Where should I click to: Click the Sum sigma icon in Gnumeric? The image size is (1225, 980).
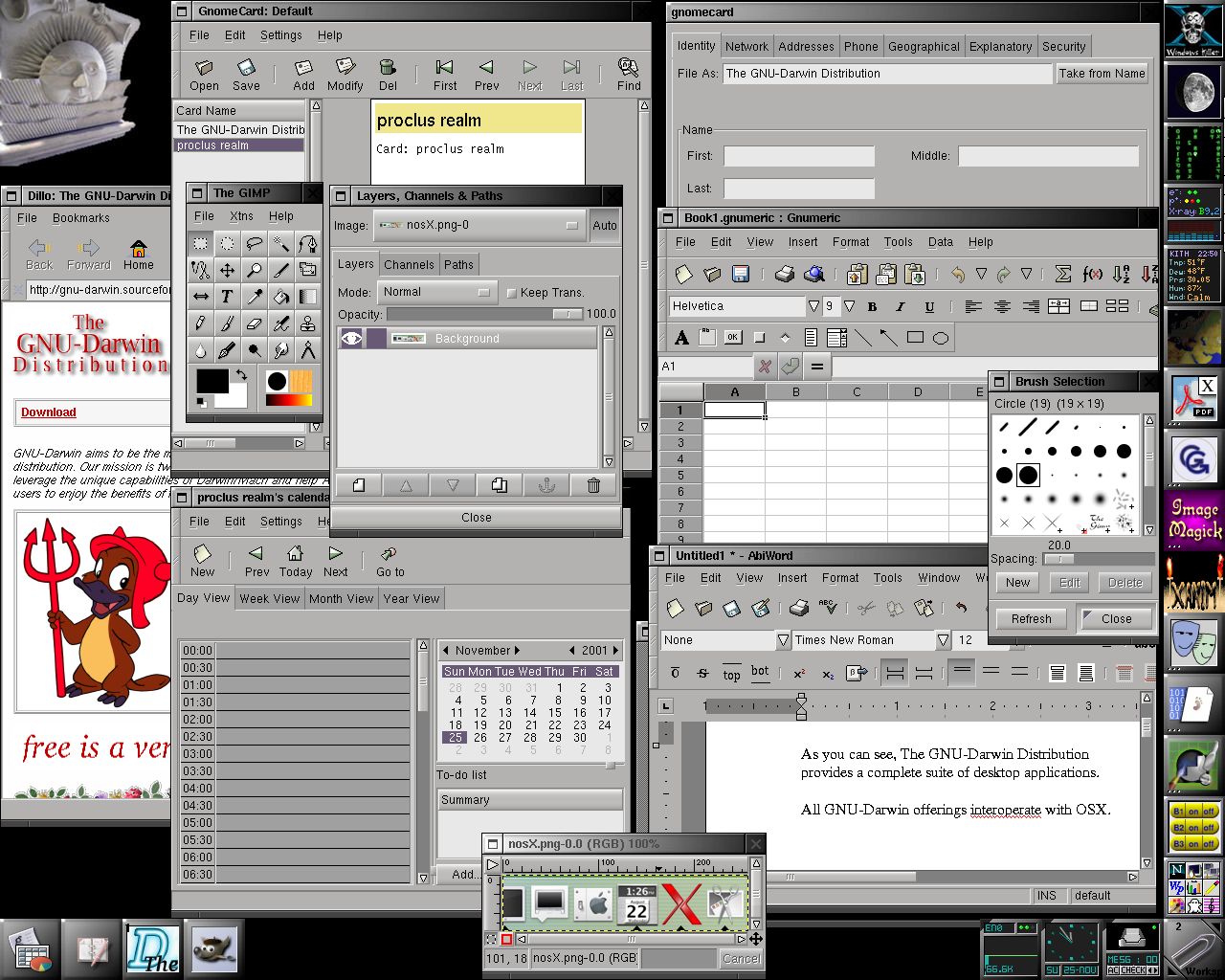pyautogui.click(x=1062, y=275)
